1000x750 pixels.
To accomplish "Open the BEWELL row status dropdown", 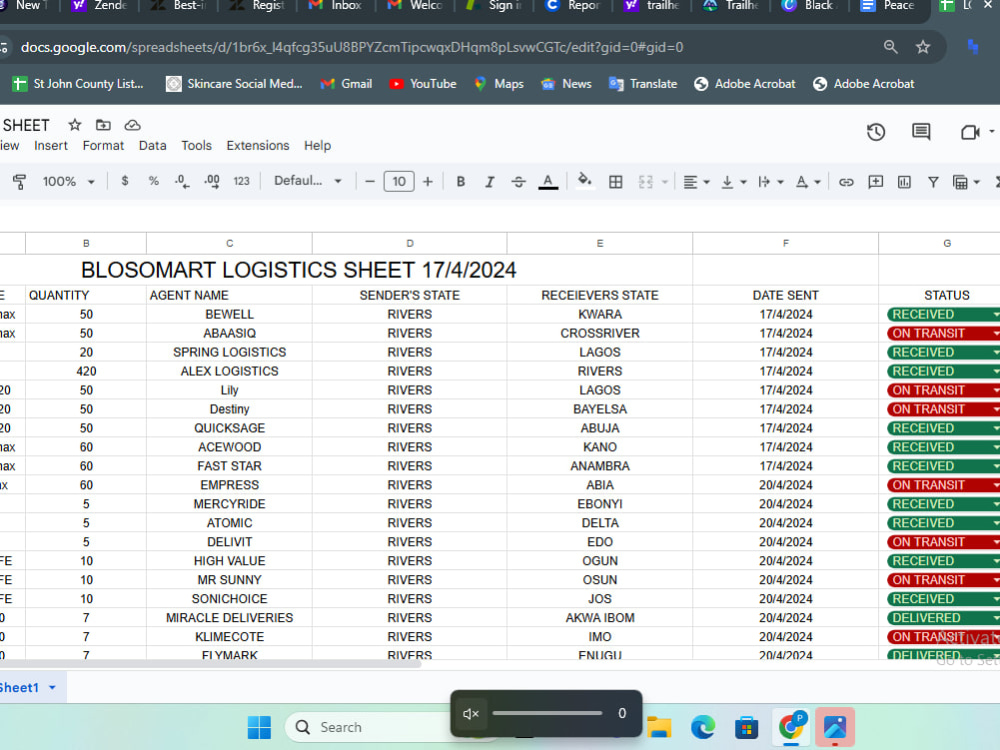I will [995, 314].
